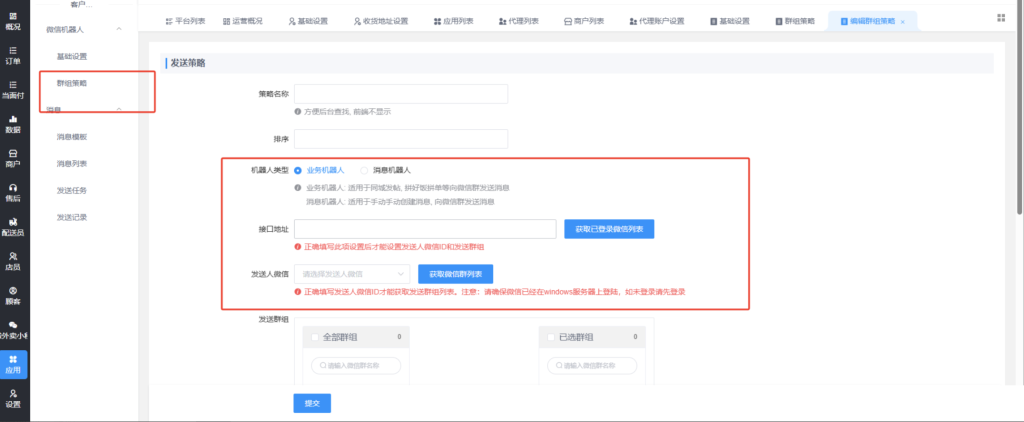Check the 全部群组 checkbox
Screen dimensions: 1024x422
point(317,338)
